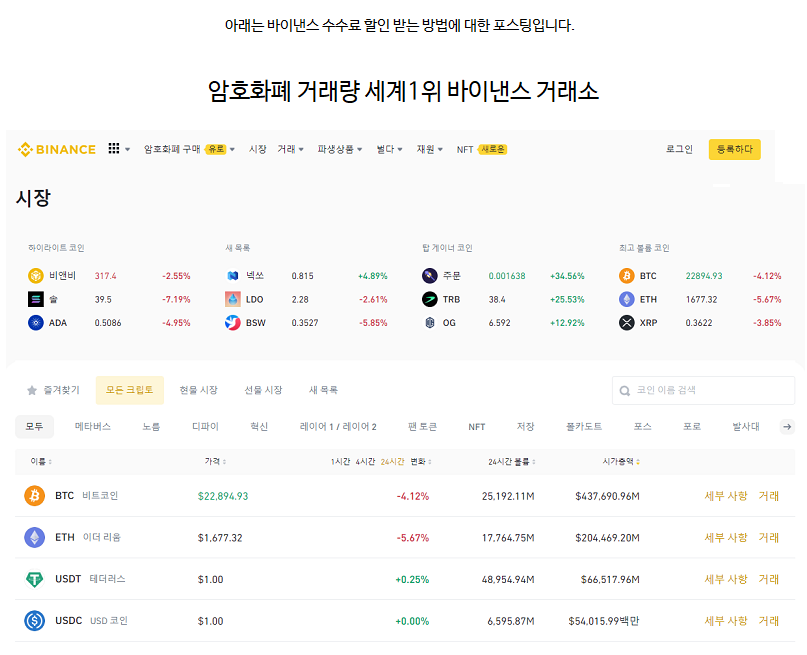Select the 레이어 1 / 레이어 2 filter
This screenshot has width=807, height=655.
coord(338,427)
